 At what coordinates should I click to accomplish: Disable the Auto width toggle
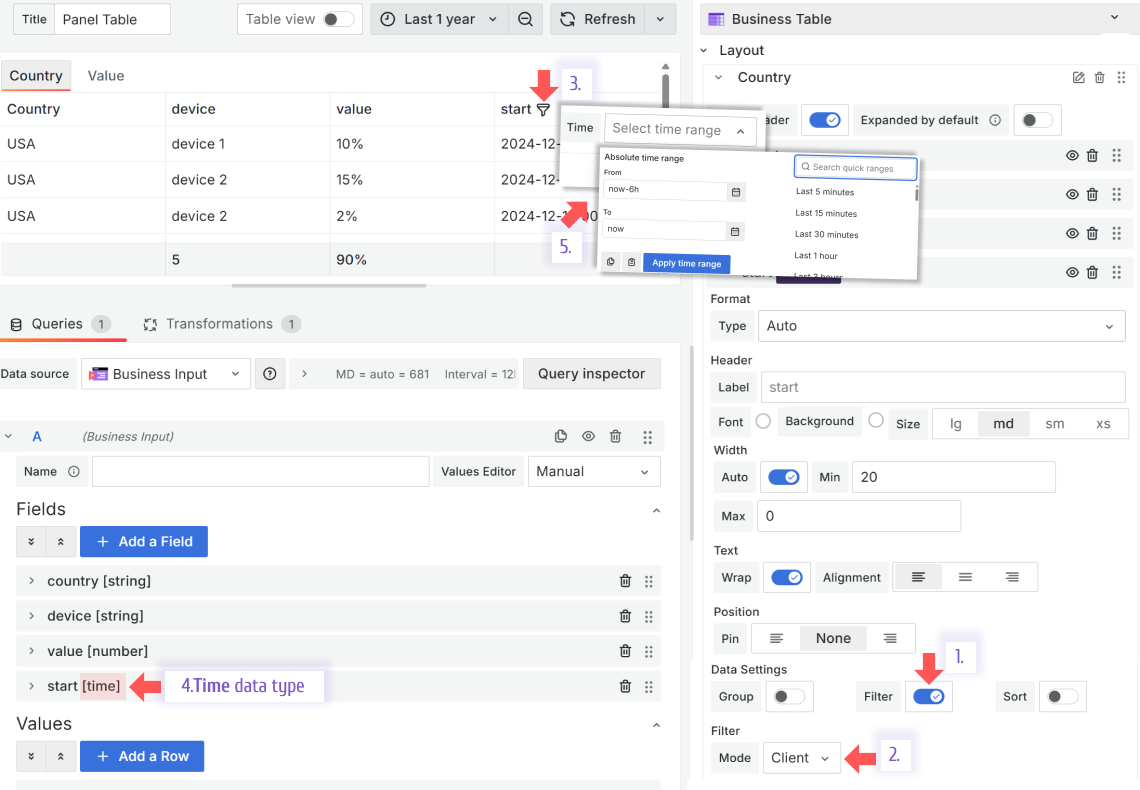click(x=784, y=477)
